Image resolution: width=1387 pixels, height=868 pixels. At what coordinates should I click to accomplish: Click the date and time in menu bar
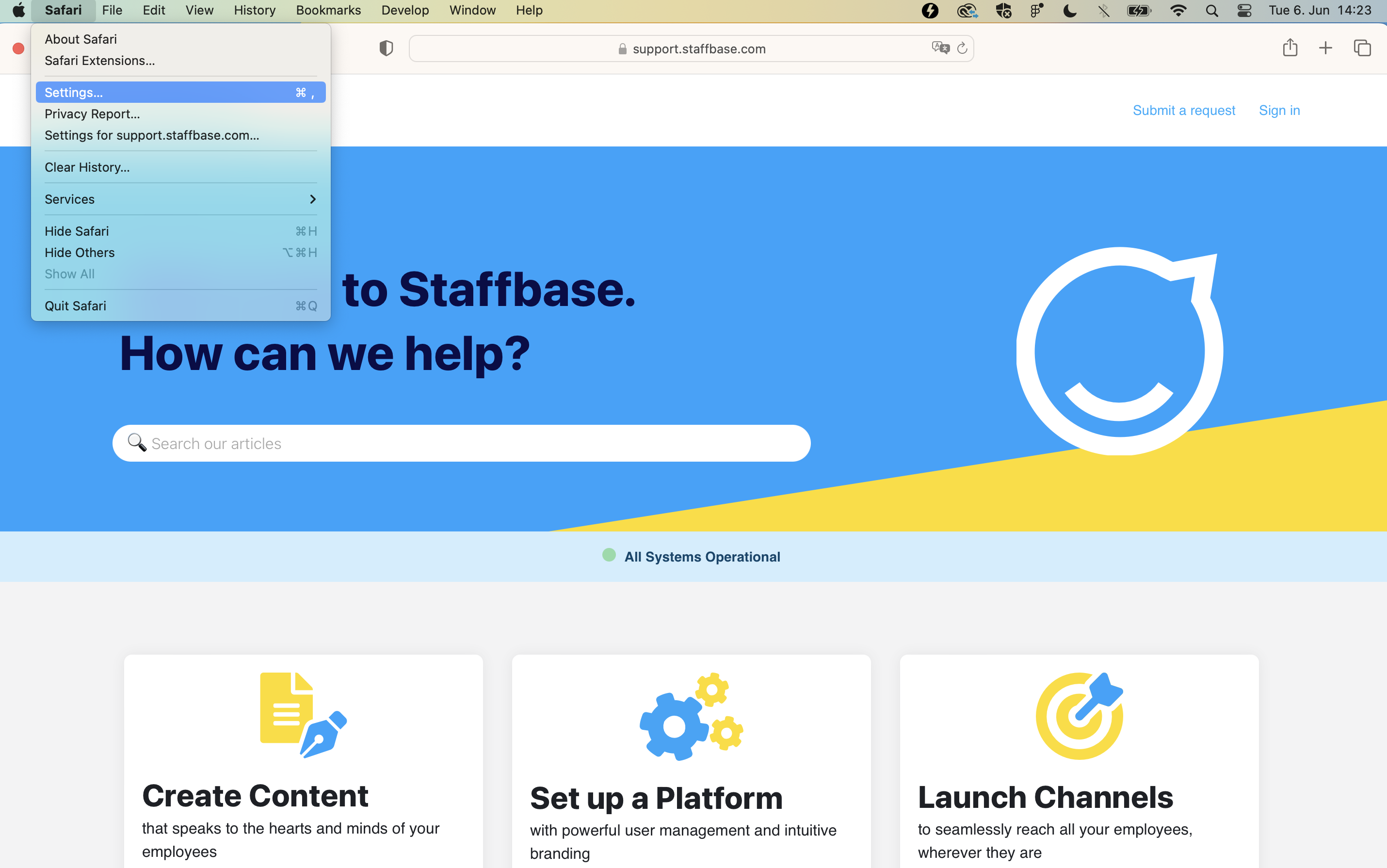point(1320,10)
